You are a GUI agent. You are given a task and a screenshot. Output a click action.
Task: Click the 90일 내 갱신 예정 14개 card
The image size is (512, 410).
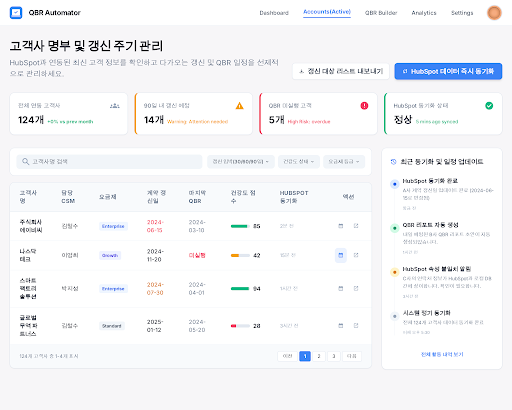(x=193, y=114)
